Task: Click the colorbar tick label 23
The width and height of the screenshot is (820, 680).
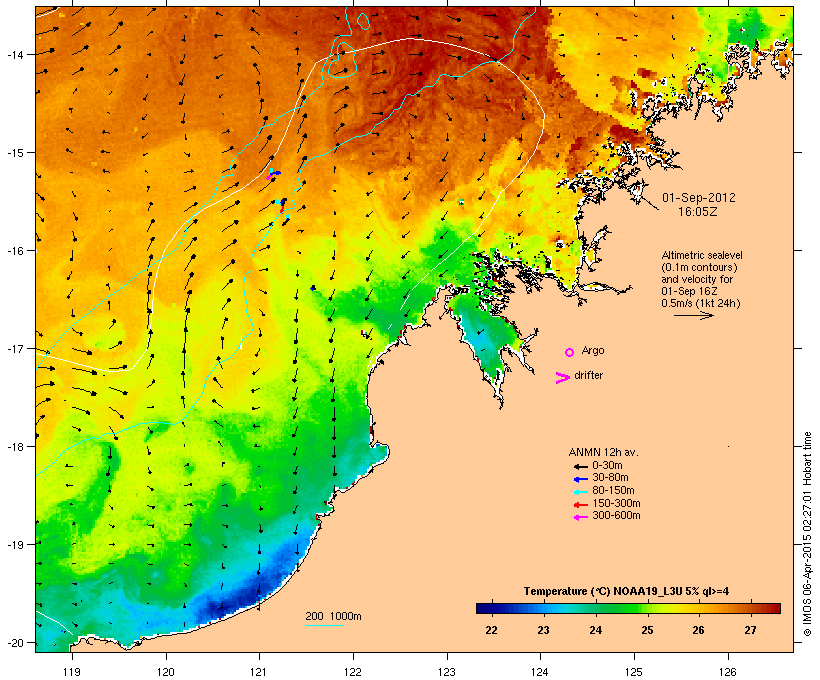Action: pyautogui.click(x=543, y=630)
